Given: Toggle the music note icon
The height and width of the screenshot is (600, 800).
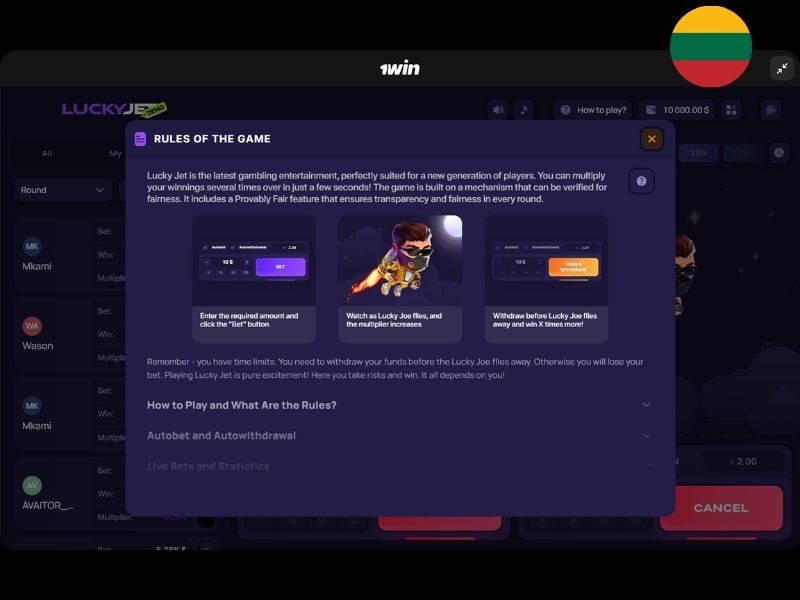Looking at the screenshot, I should pyautogui.click(x=523, y=110).
